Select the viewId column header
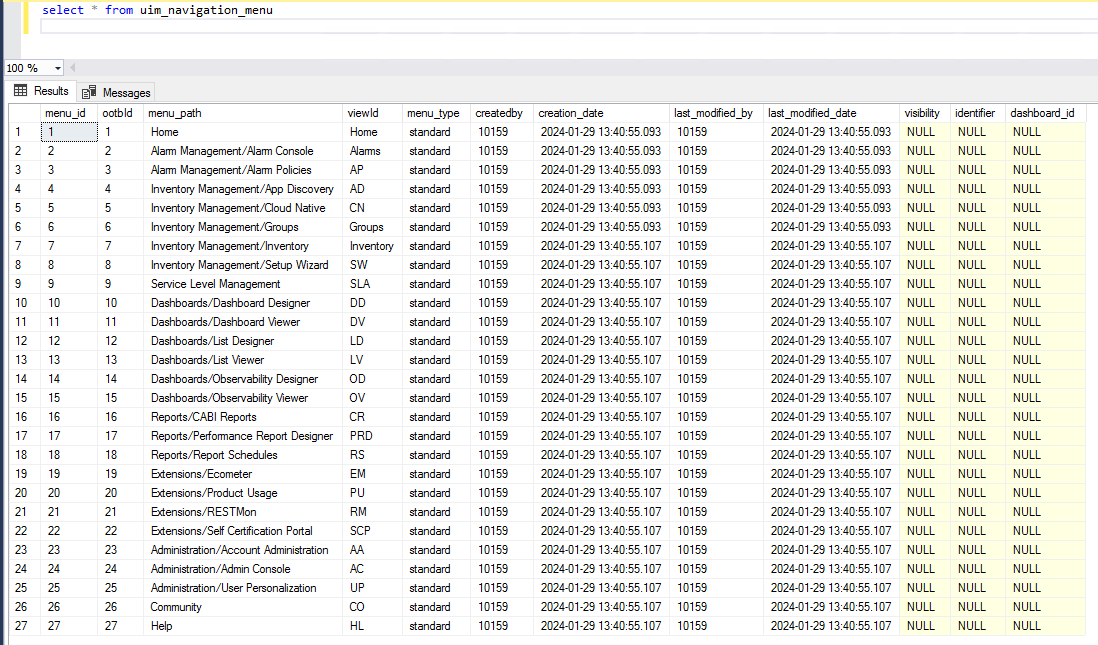1098x645 pixels. pyautogui.click(x=362, y=113)
